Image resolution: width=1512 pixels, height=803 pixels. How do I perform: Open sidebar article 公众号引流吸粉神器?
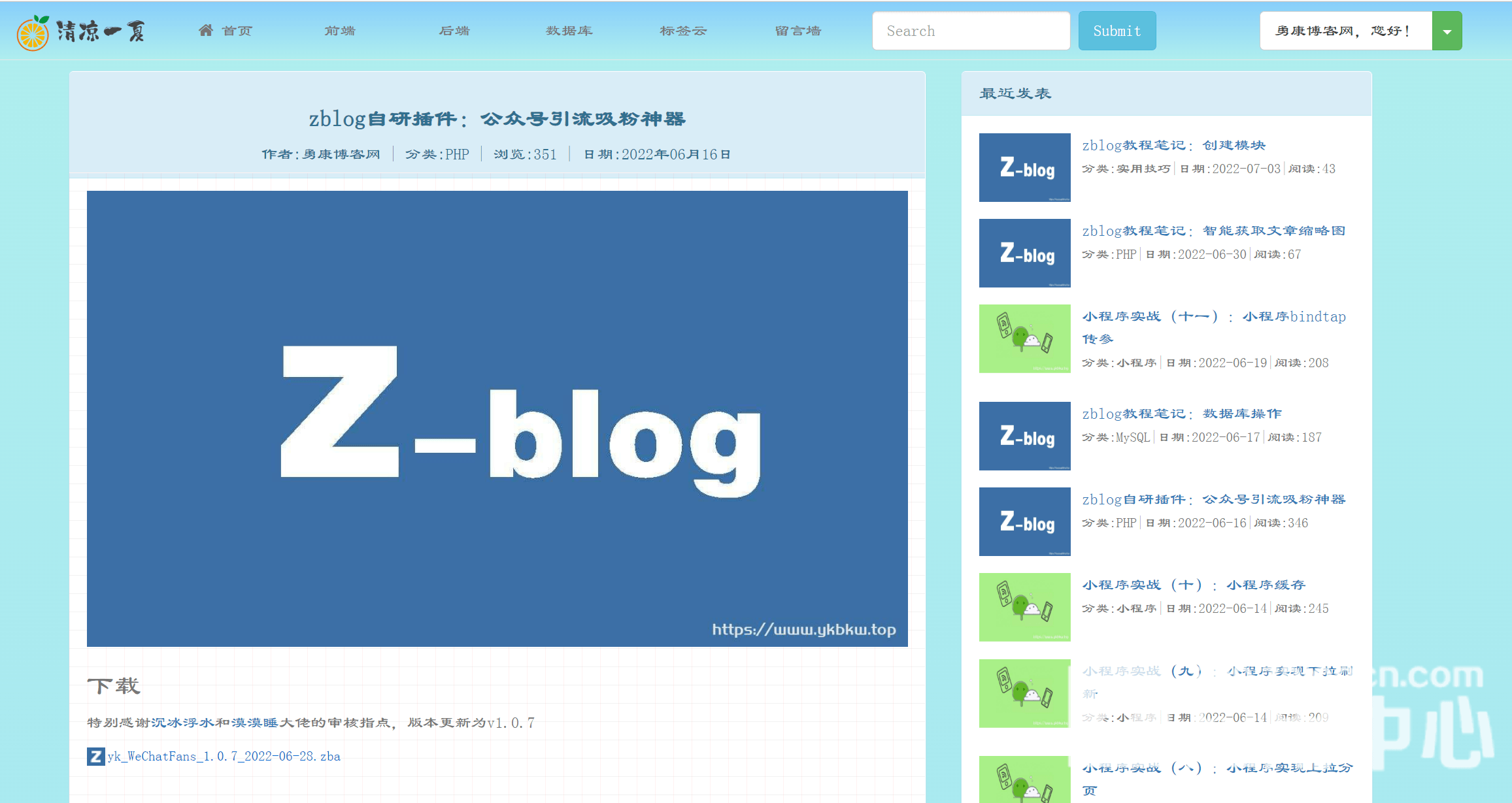(x=1214, y=499)
